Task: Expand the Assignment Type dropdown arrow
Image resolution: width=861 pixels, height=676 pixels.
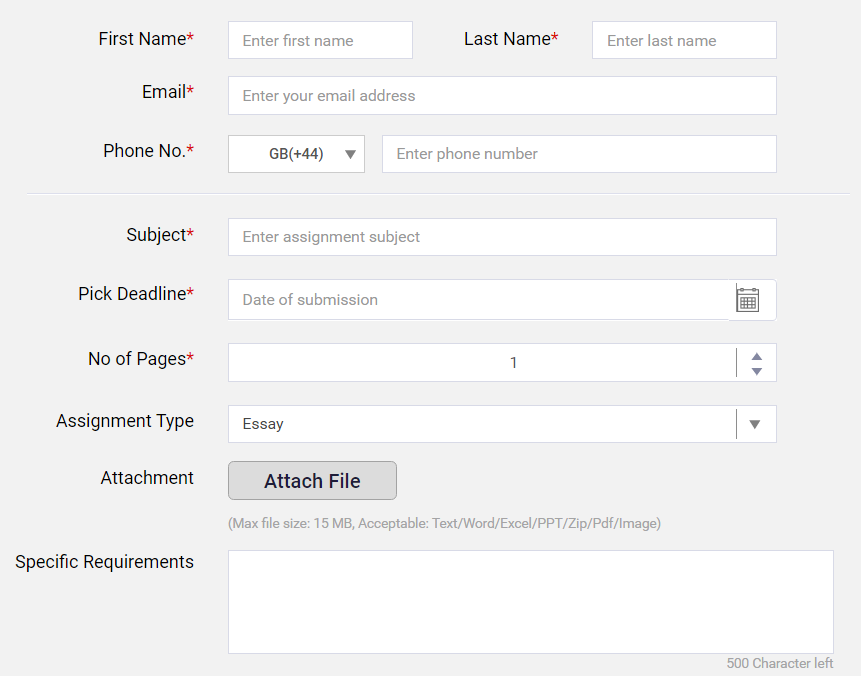Action: click(755, 424)
